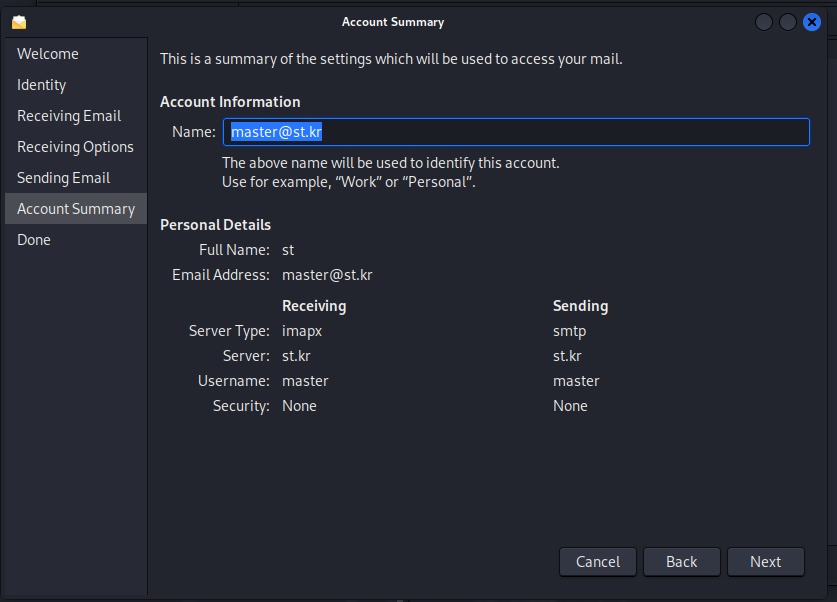Click the Evolution mail envelope icon

(x=19, y=22)
